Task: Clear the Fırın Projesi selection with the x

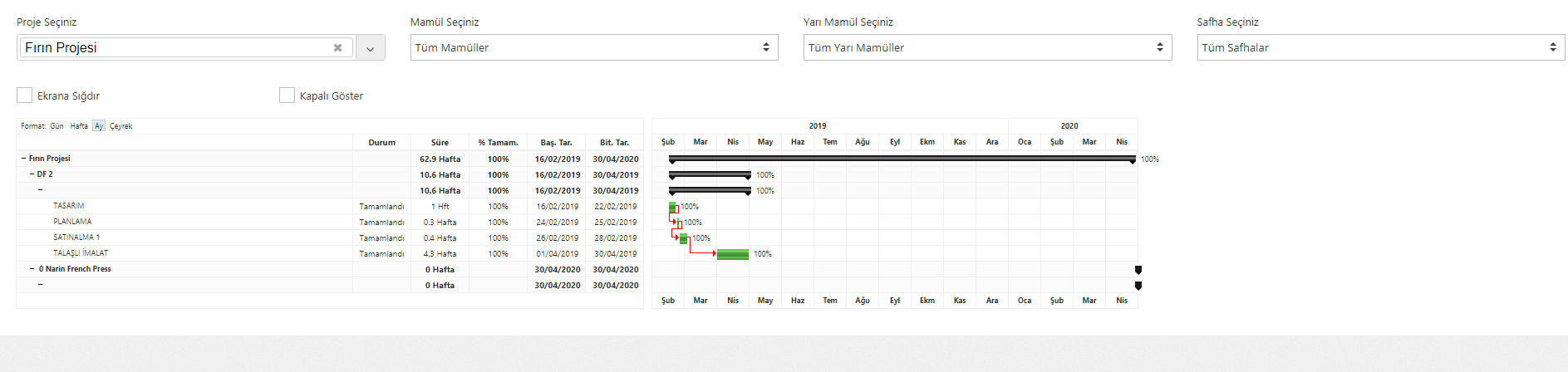Action: [337, 48]
